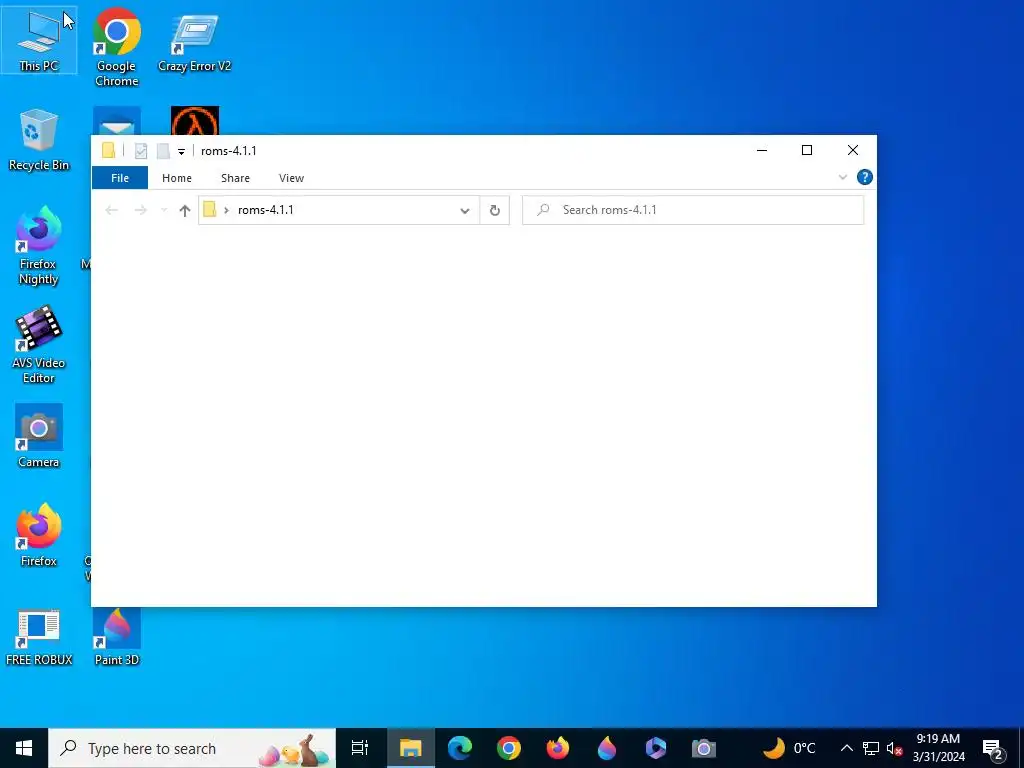Go up one folder level
The width and height of the screenshot is (1024, 768).
pyautogui.click(x=185, y=210)
